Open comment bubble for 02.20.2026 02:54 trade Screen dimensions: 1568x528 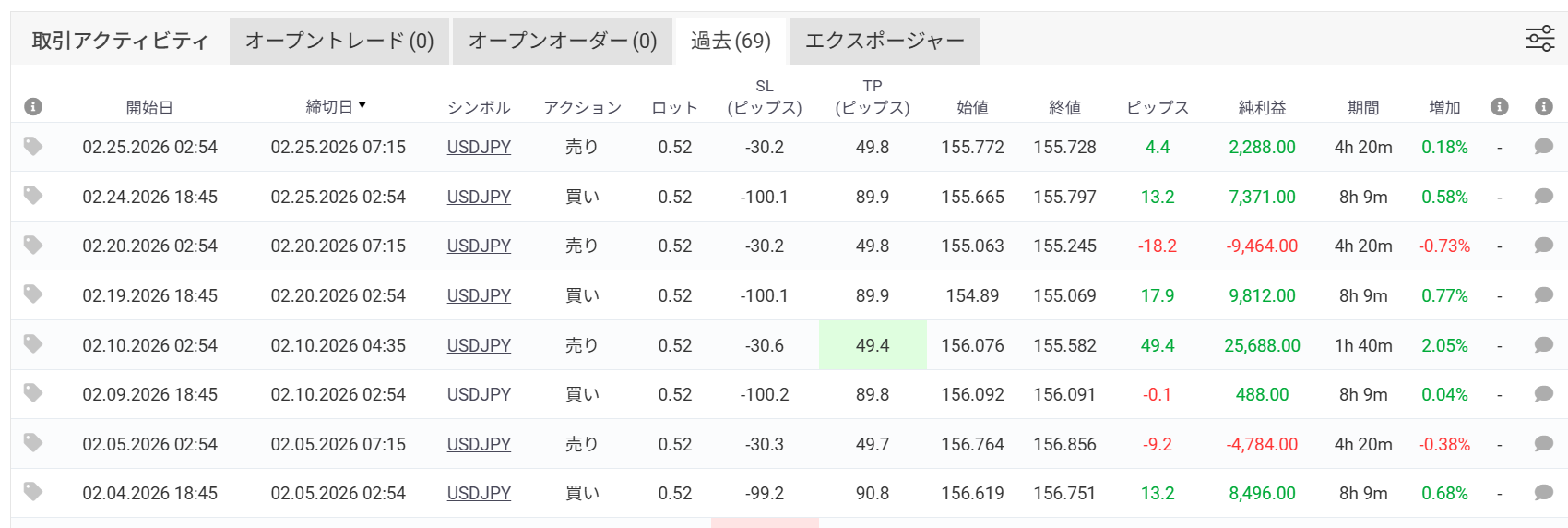pyautogui.click(x=1543, y=246)
